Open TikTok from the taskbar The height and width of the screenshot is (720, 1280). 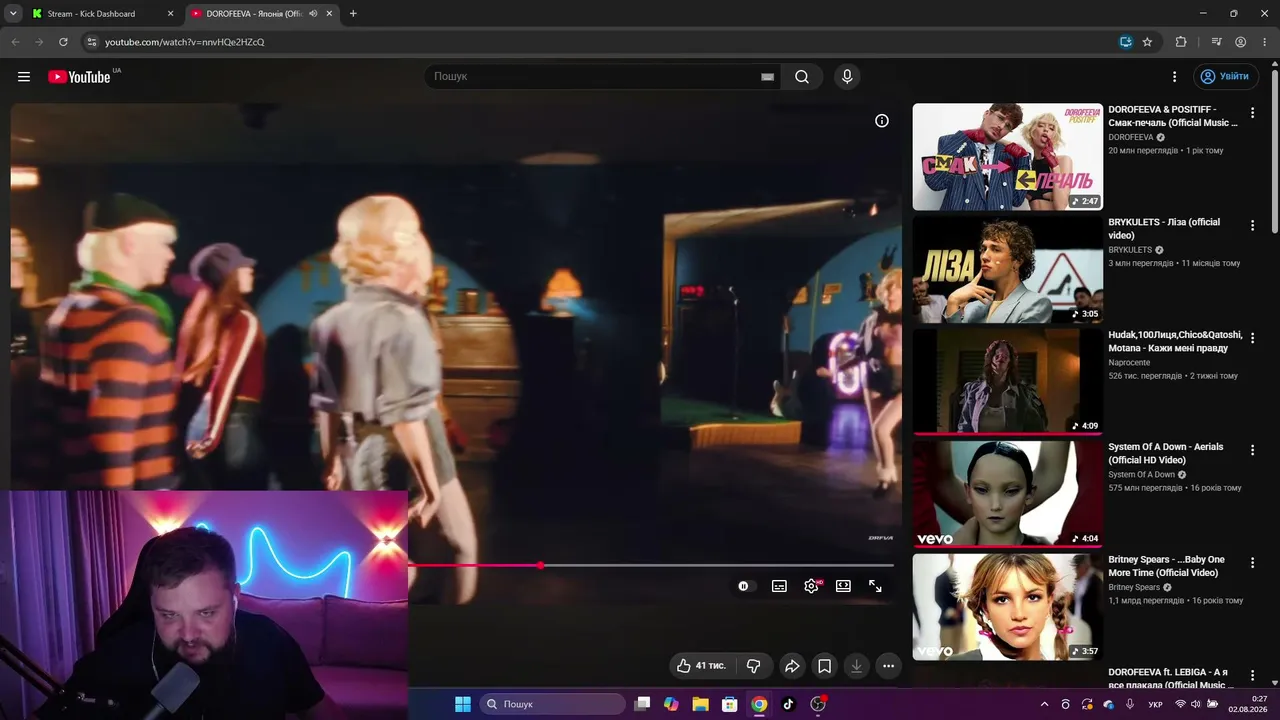pos(788,704)
